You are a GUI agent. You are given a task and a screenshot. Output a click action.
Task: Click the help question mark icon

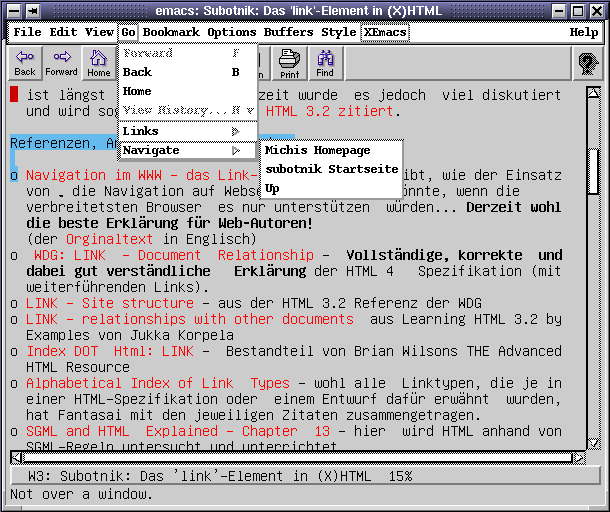coord(587,64)
